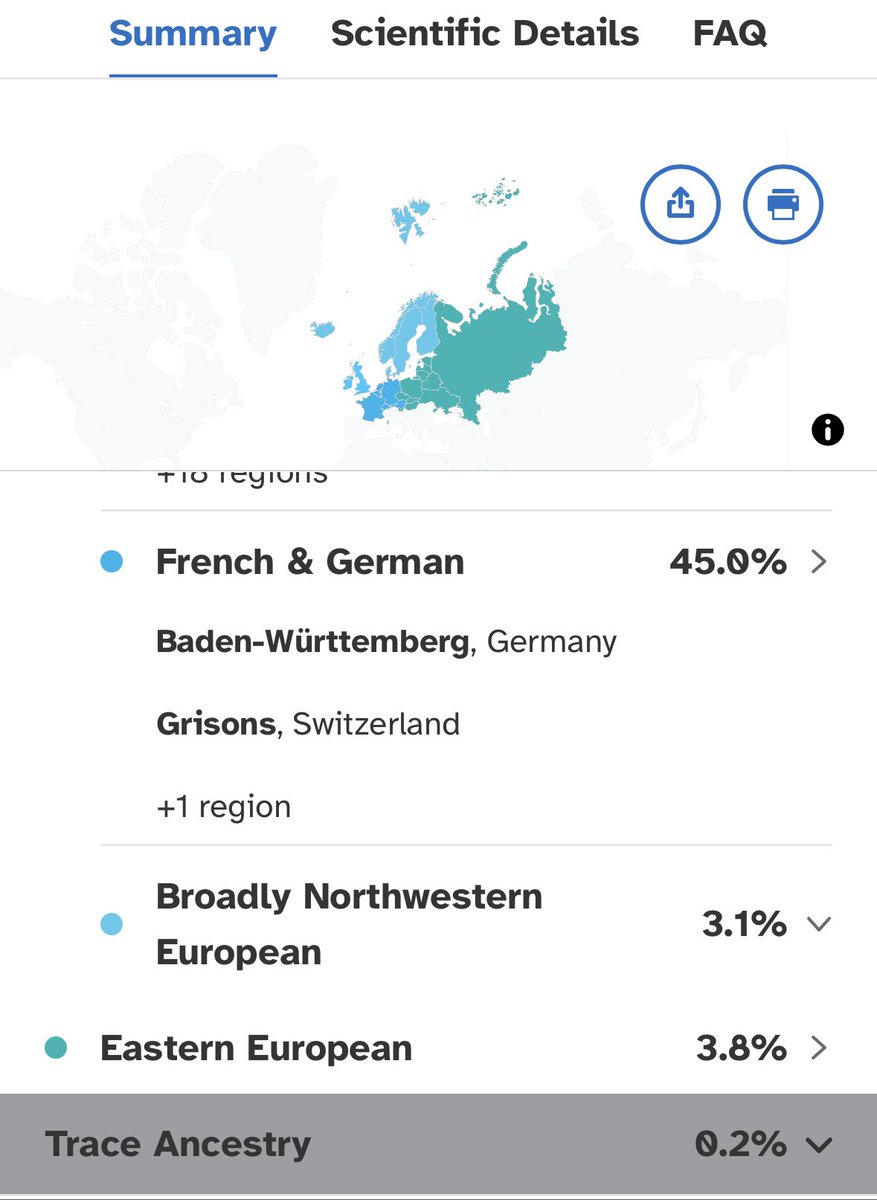877x1200 pixels.
Task: Open the map info icon
Action: tap(828, 430)
